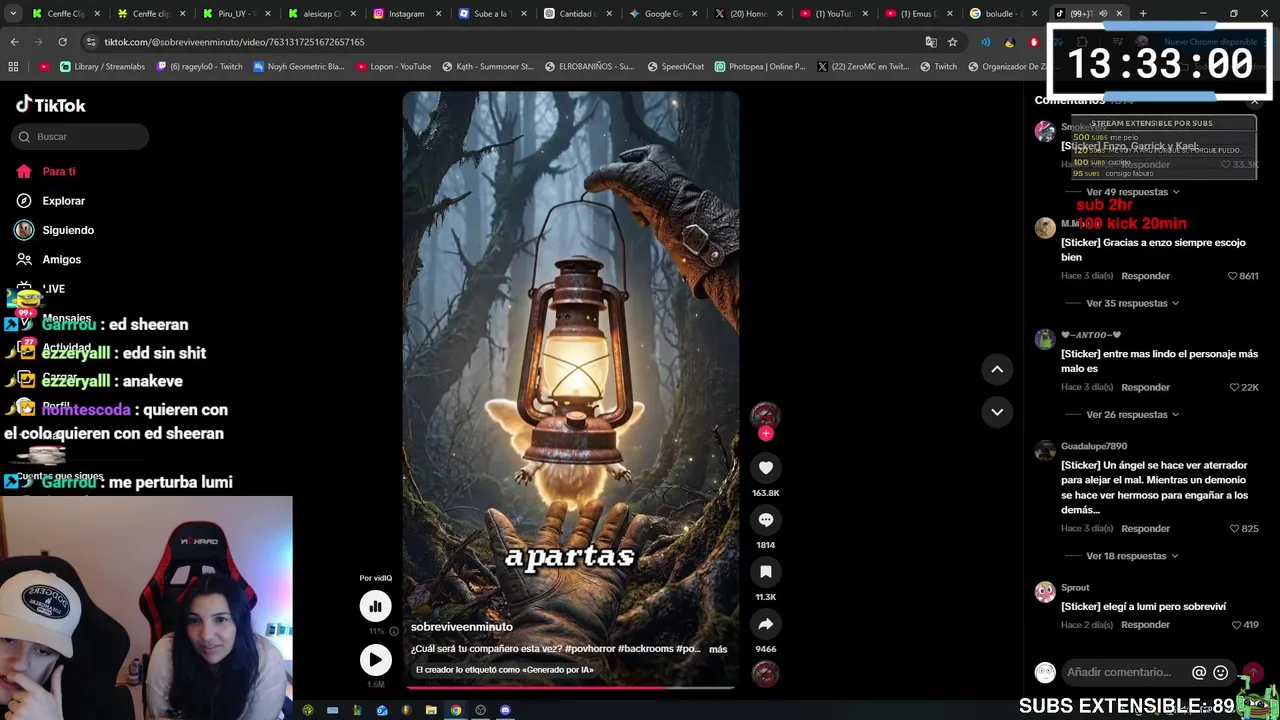Go back with browser back arrow
The width and height of the screenshot is (1280, 720).
point(14,42)
